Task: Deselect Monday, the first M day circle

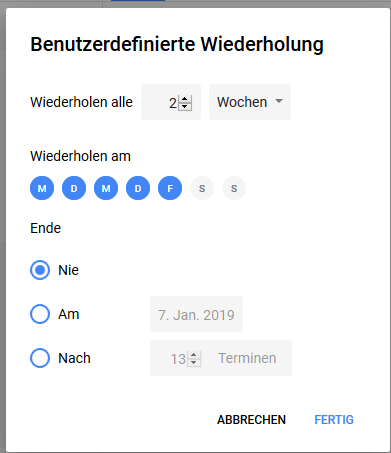Action: (42, 188)
